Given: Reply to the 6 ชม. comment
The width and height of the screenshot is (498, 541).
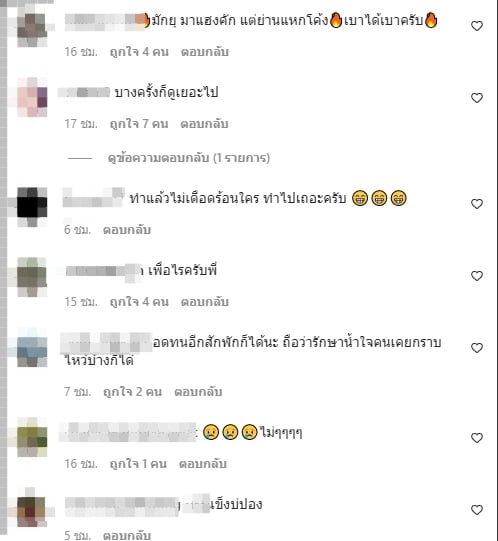Looking at the screenshot, I should tap(127, 230).
